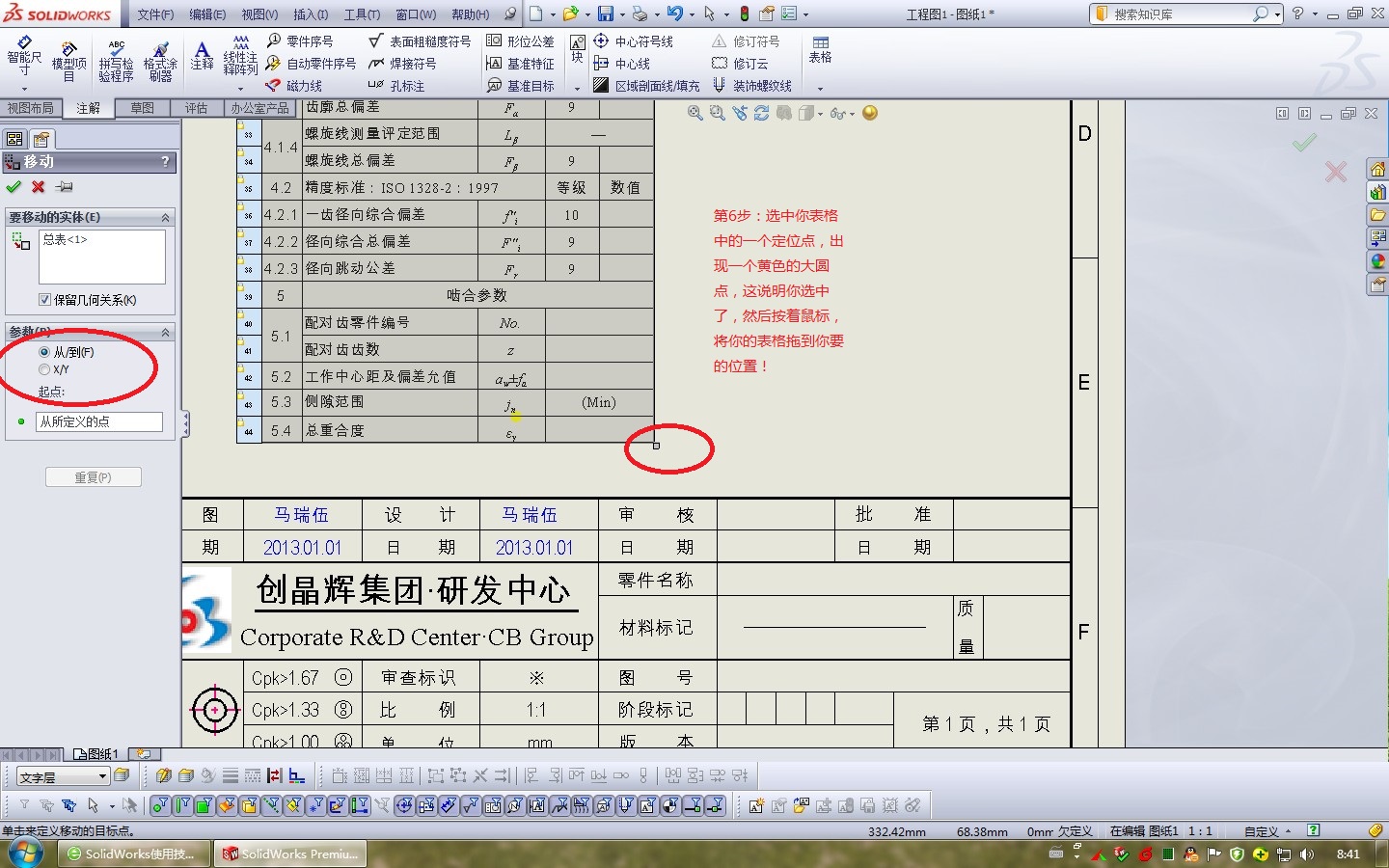Click the 修订云 revision cloud tool
This screenshot has width=1389, height=868.
[740, 64]
